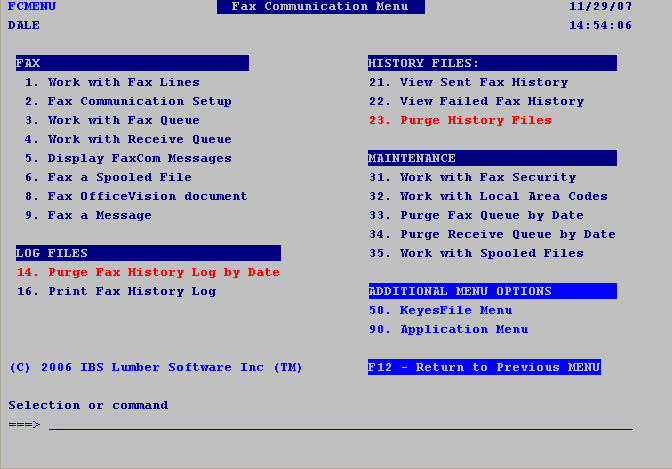The height and width of the screenshot is (469, 672).
Task: Open Fax Communication Setup option
Action: (128, 101)
